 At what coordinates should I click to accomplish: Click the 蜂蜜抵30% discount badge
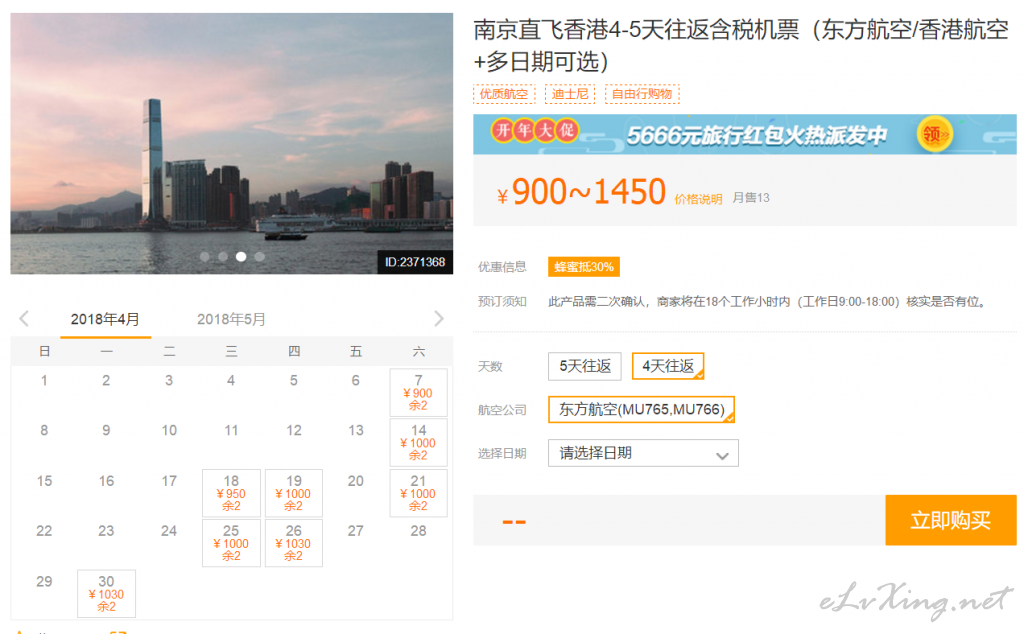point(584,266)
